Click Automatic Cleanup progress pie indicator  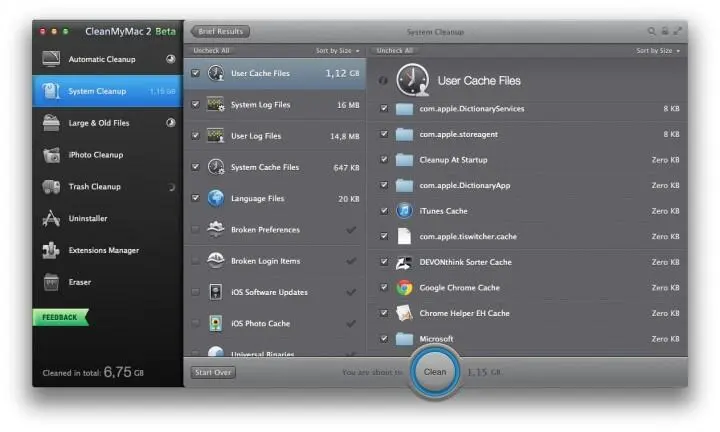coord(171,59)
